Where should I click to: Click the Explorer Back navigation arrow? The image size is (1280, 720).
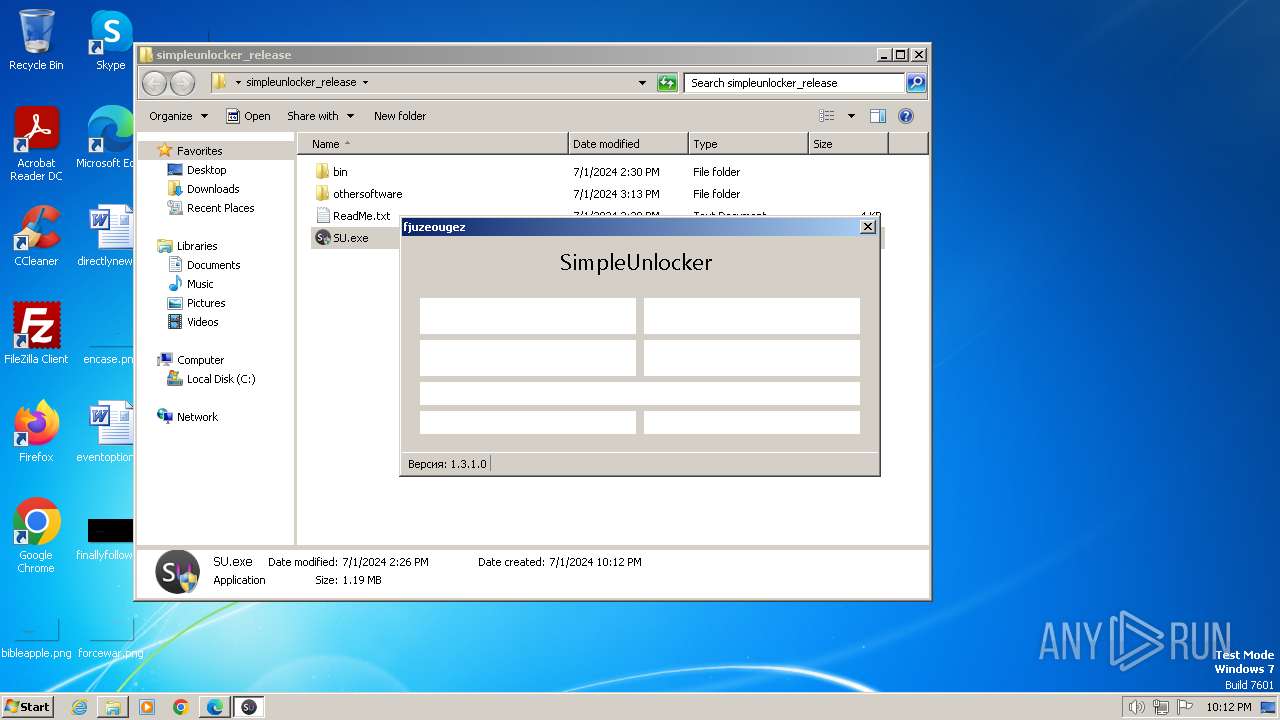154,83
